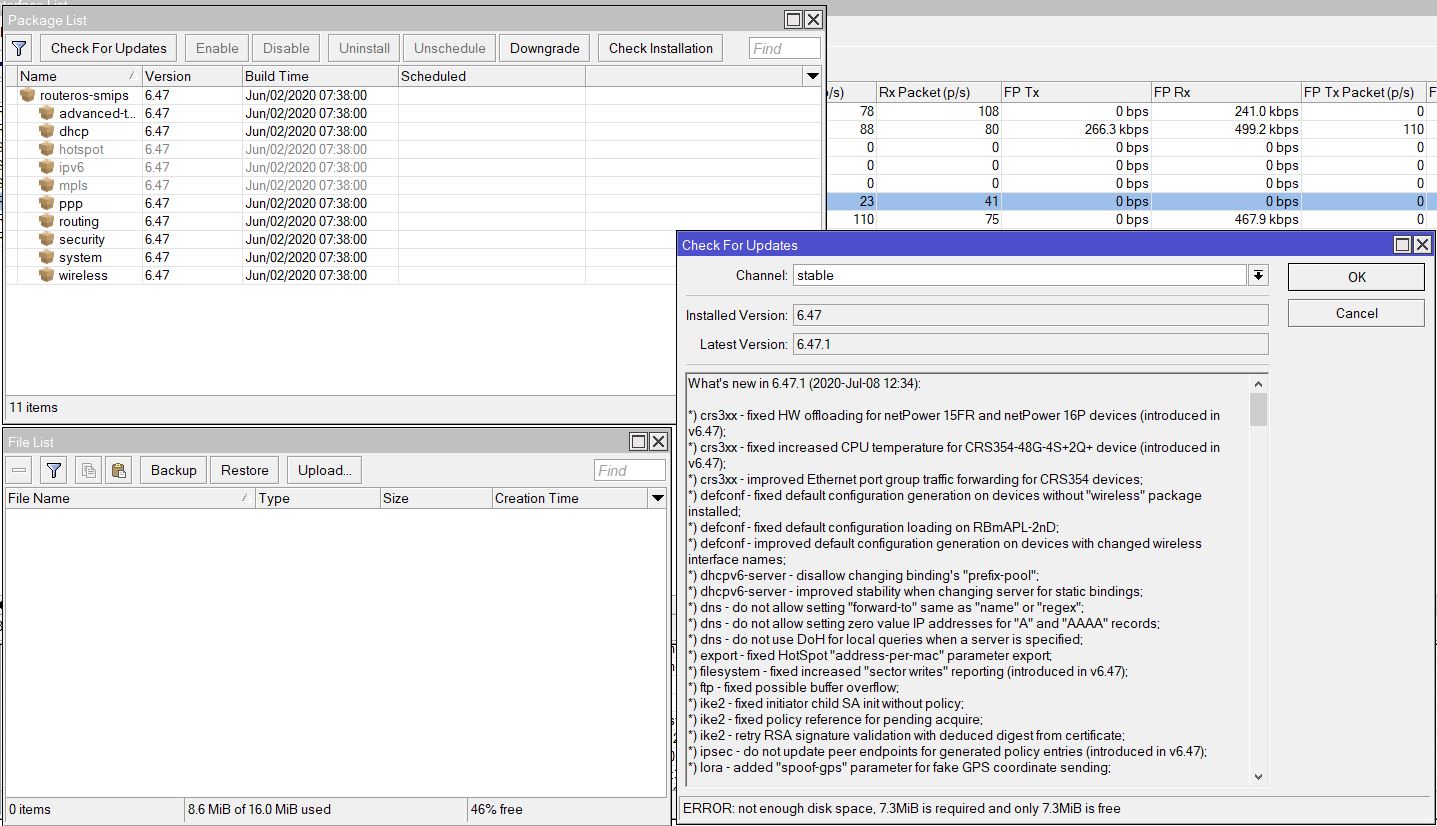Click the mpls package icon
Viewport: 1437px width, 826px height.
[46, 185]
